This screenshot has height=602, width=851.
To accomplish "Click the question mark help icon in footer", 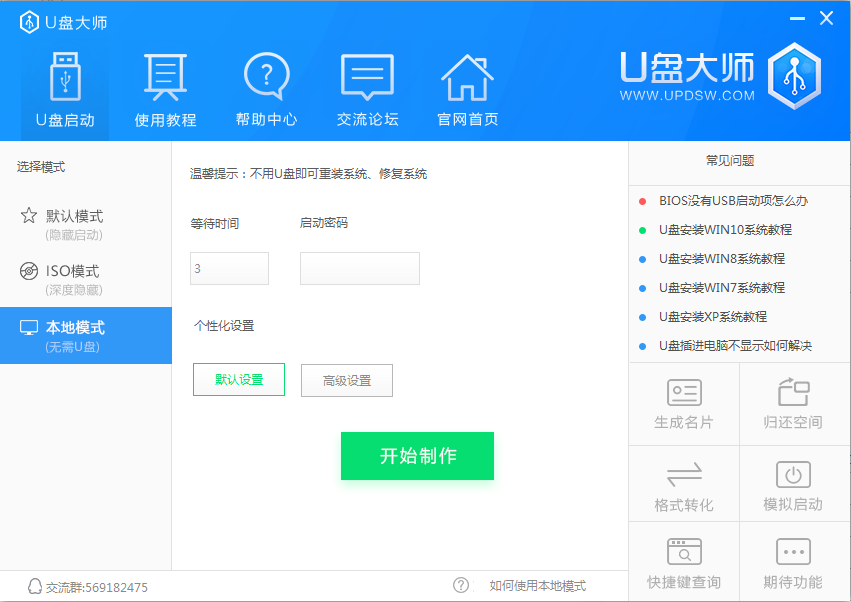I will (x=461, y=585).
